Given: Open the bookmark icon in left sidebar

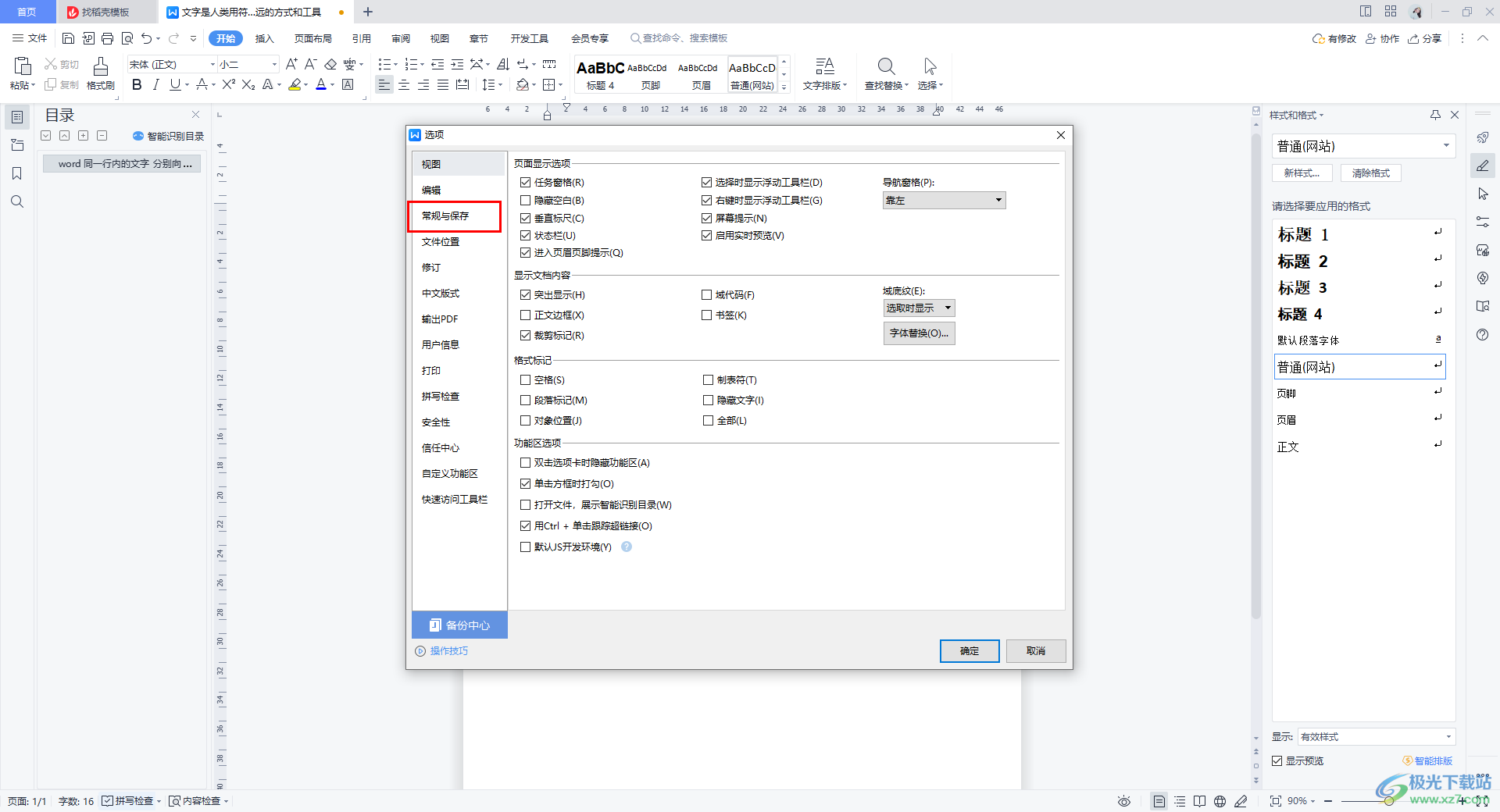Looking at the screenshot, I should tap(16, 173).
